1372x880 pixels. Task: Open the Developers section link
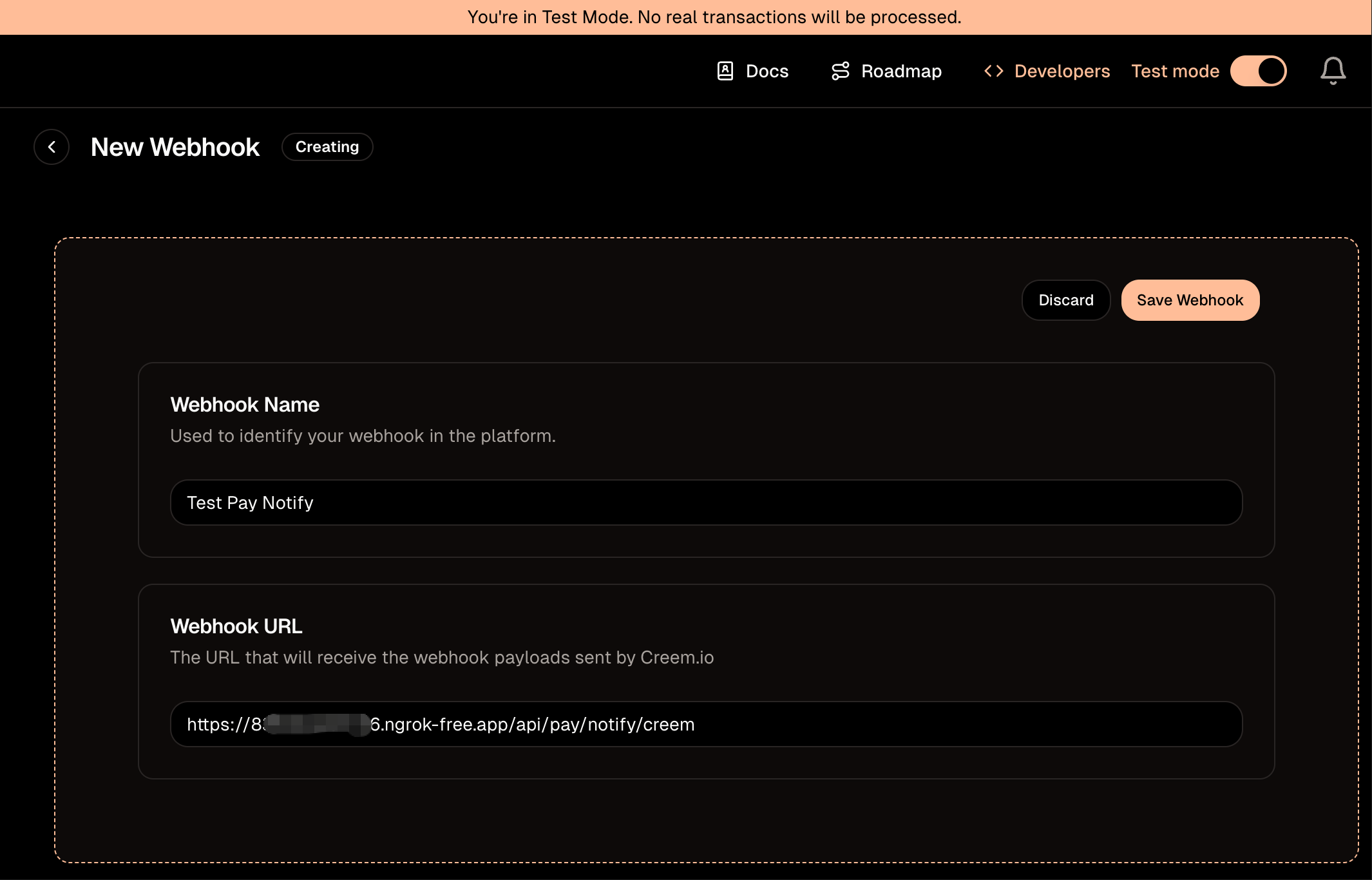tap(1062, 71)
